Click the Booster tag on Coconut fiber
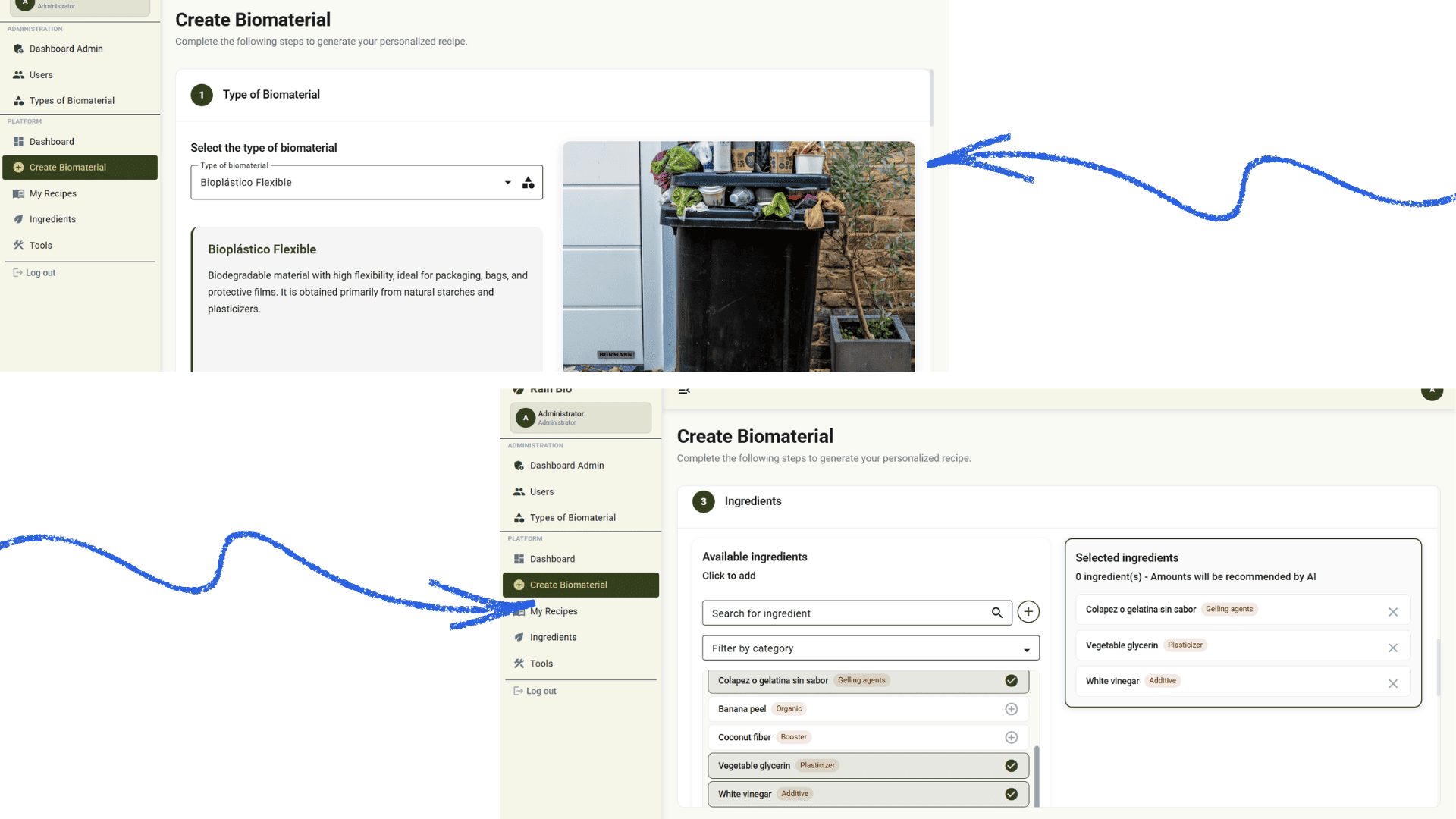The width and height of the screenshot is (1456, 819). 793,737
